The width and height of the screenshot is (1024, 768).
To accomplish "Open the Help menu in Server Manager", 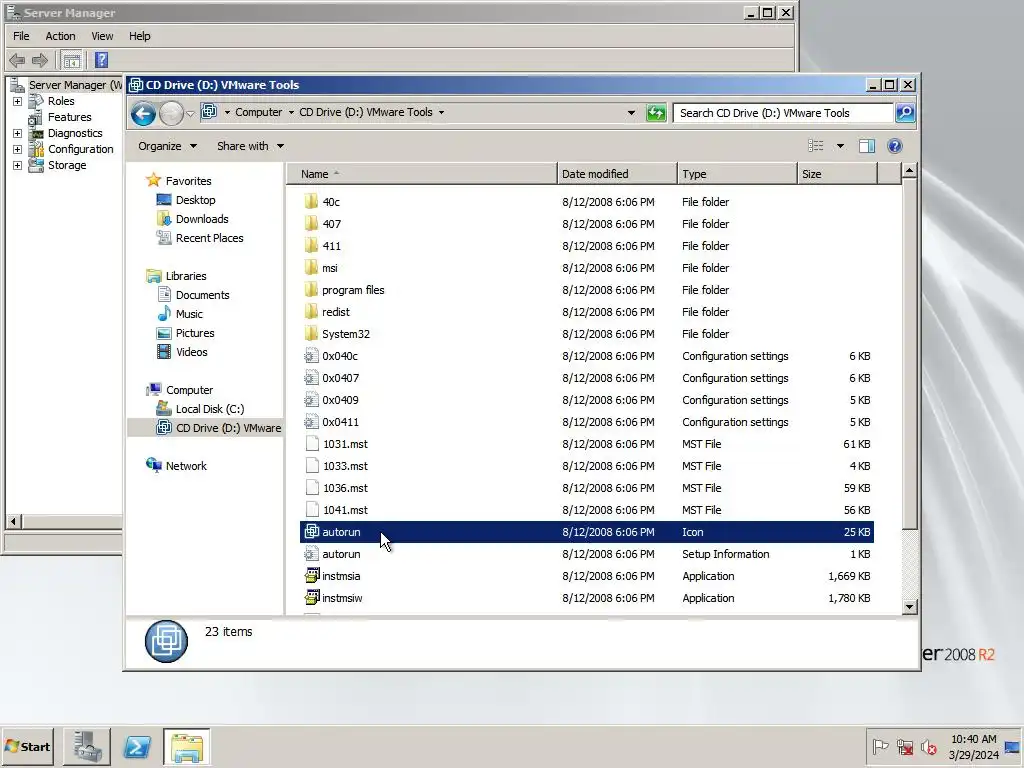I will point(139,36).
